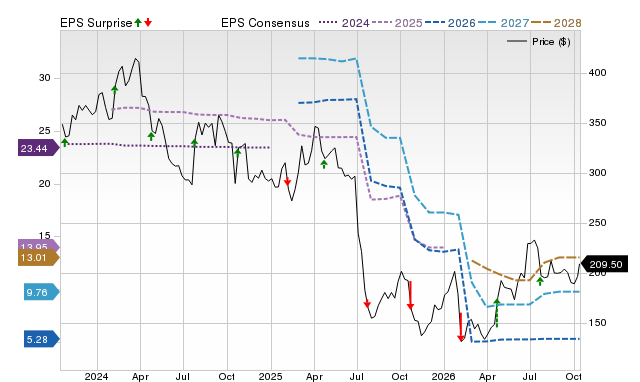Click the 2024 label on time axis
The image size is (640, 382).
(97, 376)
